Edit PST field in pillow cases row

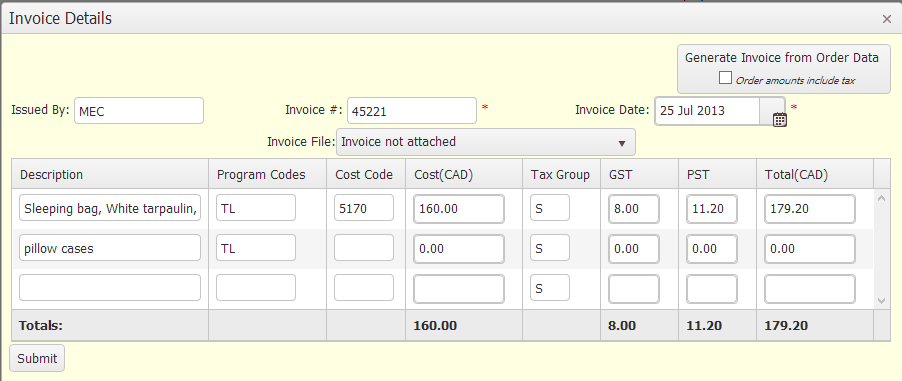click(712, 249)
